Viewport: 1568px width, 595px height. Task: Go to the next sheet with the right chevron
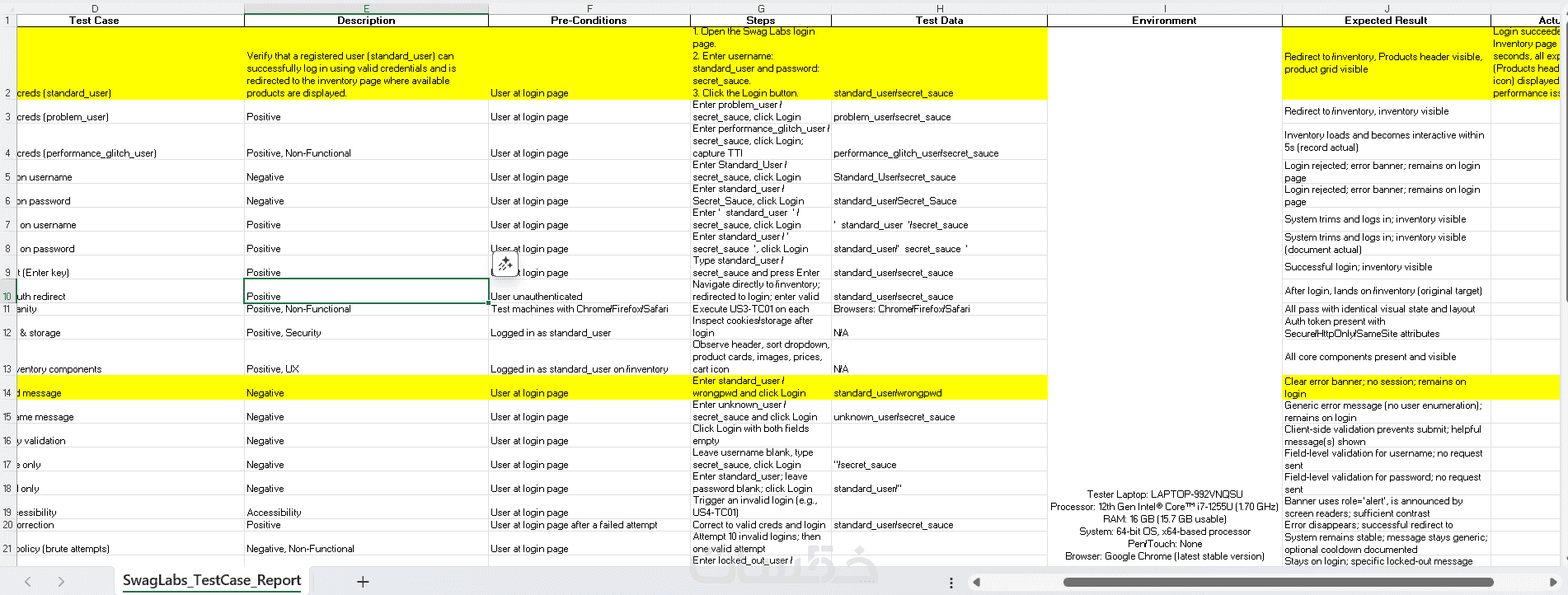[61, 582]
